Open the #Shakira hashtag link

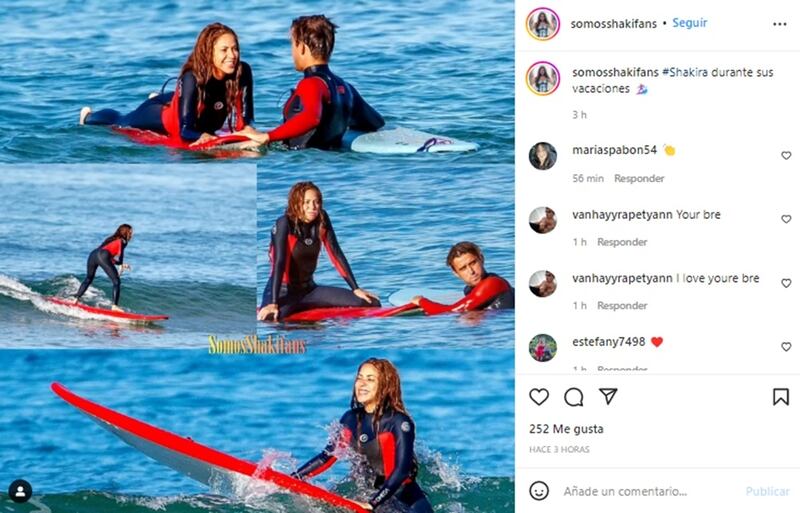coord(685,72)
